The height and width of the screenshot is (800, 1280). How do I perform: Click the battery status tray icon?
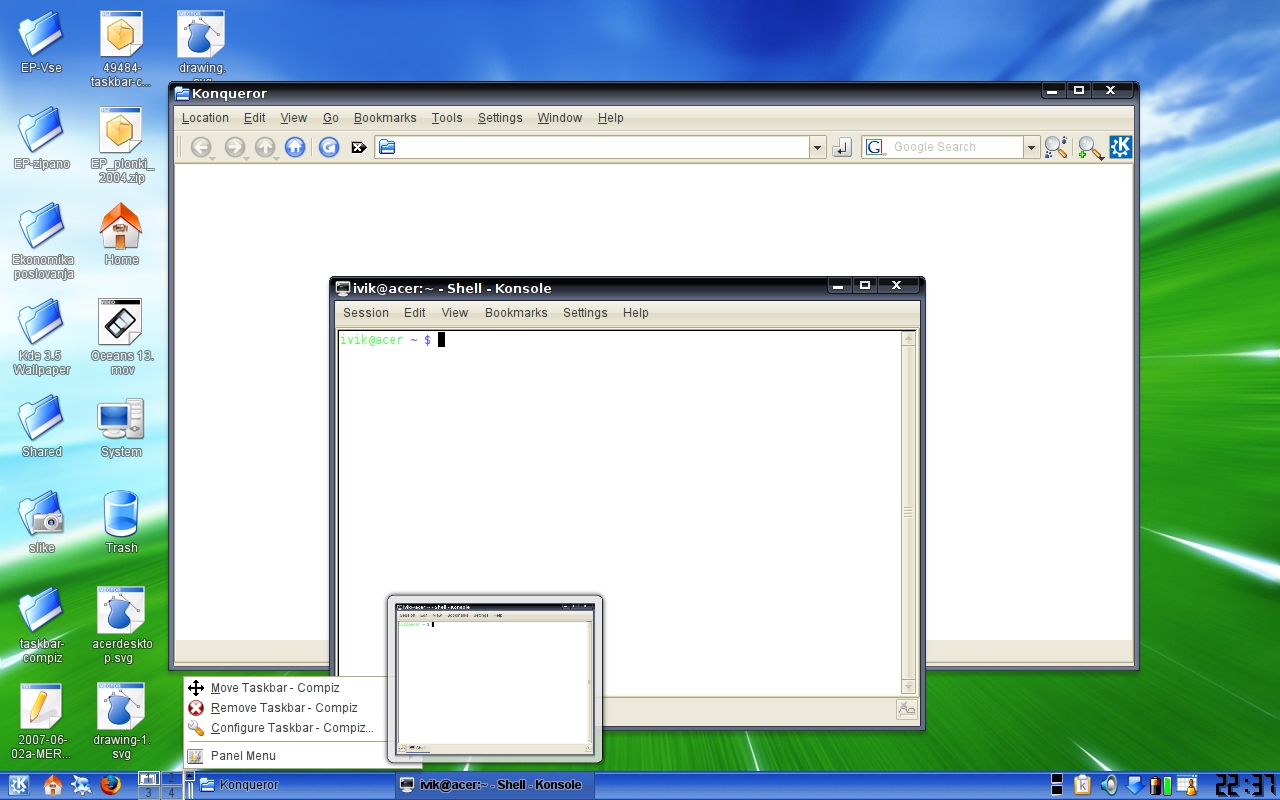click(1161, 785)
